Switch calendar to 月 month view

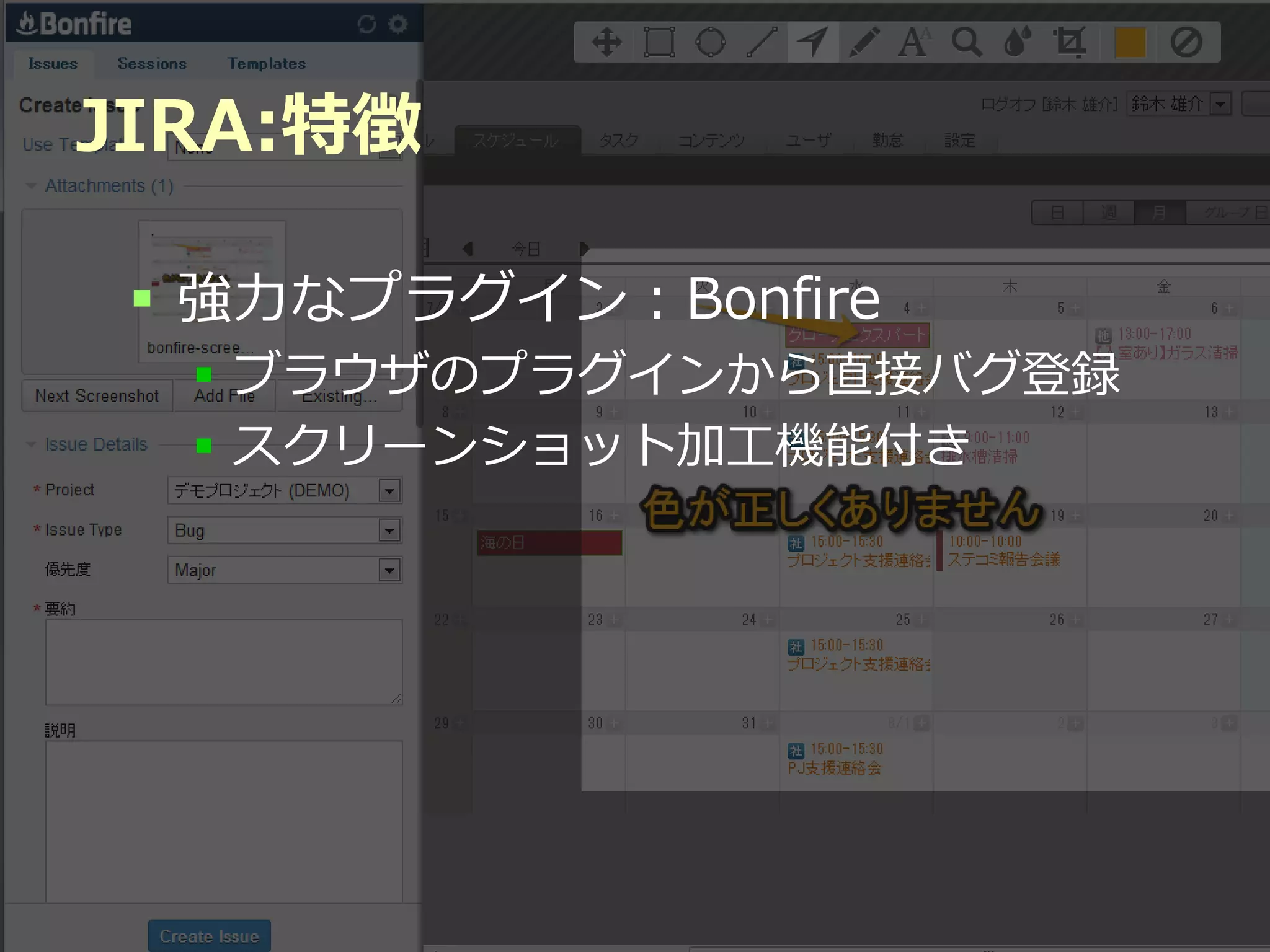[1160, 213]
